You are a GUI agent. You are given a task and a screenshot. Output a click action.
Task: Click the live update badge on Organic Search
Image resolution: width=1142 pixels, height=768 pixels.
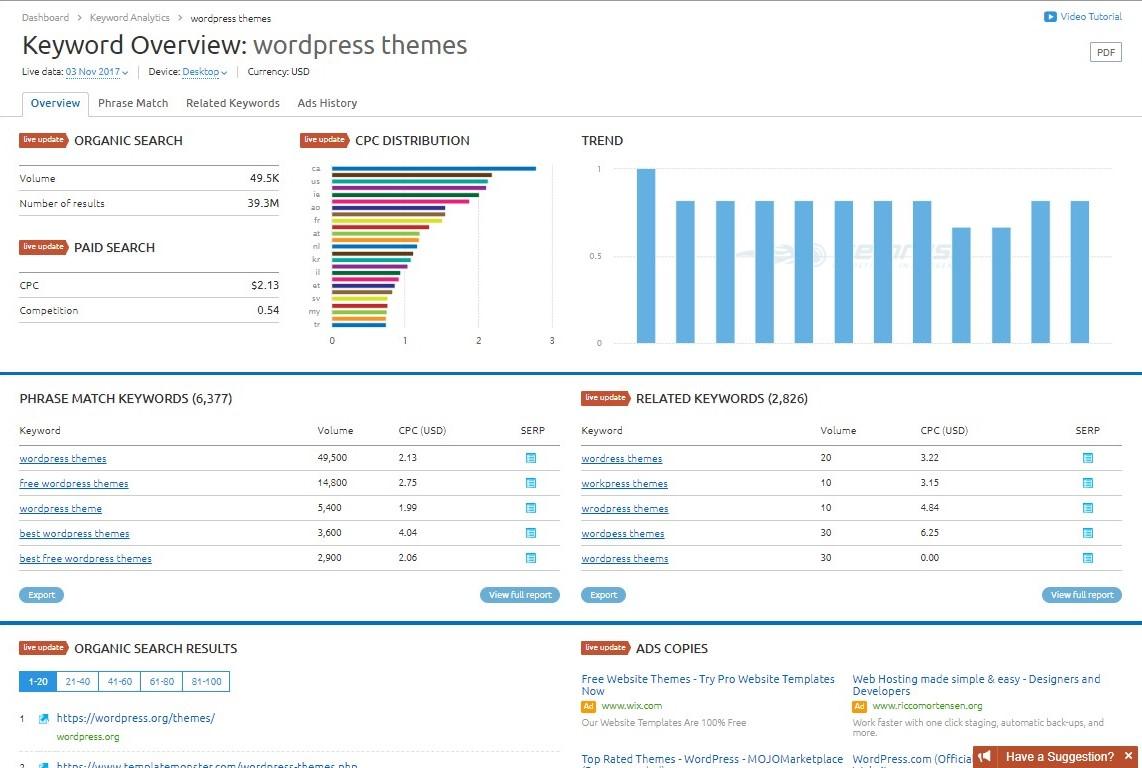[42, 140]
